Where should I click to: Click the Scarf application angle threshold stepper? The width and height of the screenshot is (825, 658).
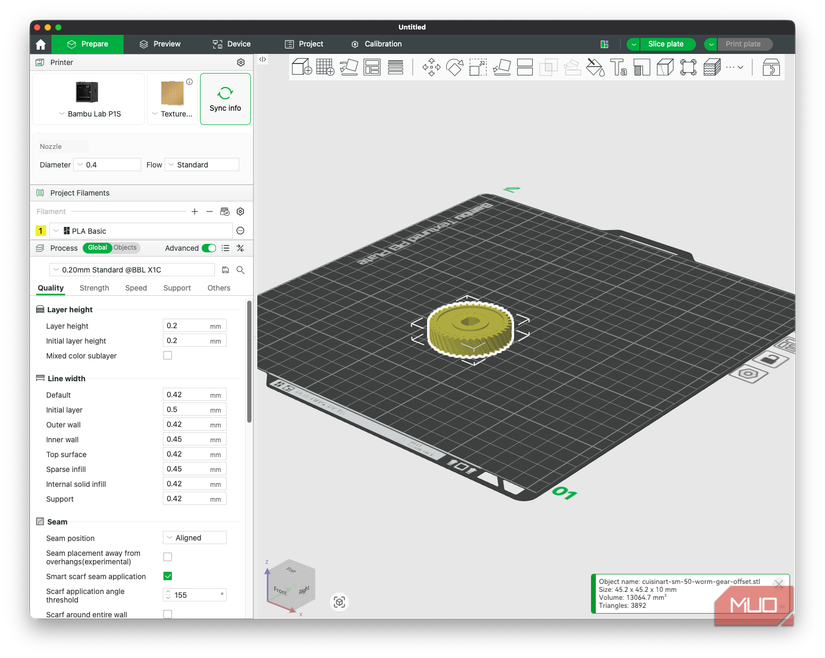pos(168,595)
